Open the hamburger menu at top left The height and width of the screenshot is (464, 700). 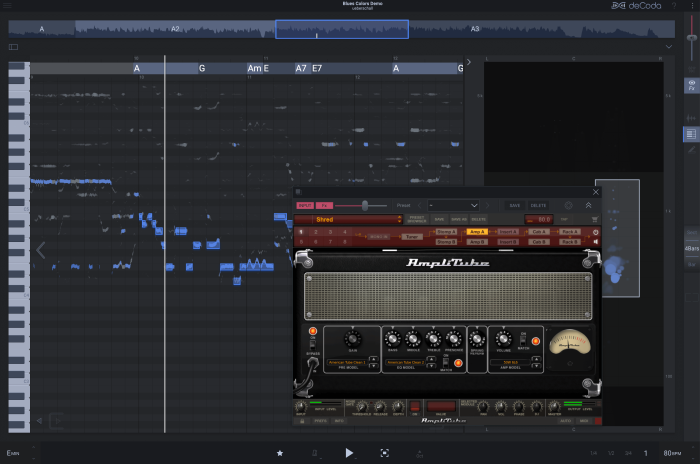(7, 5)
